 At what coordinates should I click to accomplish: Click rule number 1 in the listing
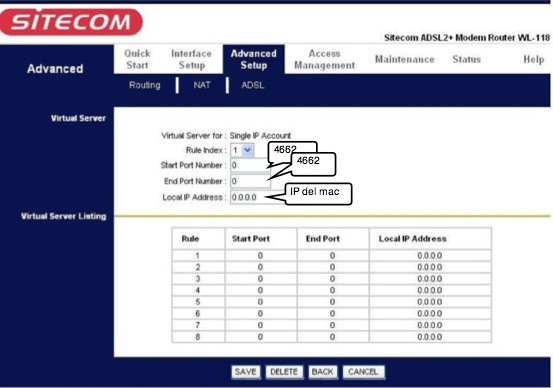[x=198, y=255]
